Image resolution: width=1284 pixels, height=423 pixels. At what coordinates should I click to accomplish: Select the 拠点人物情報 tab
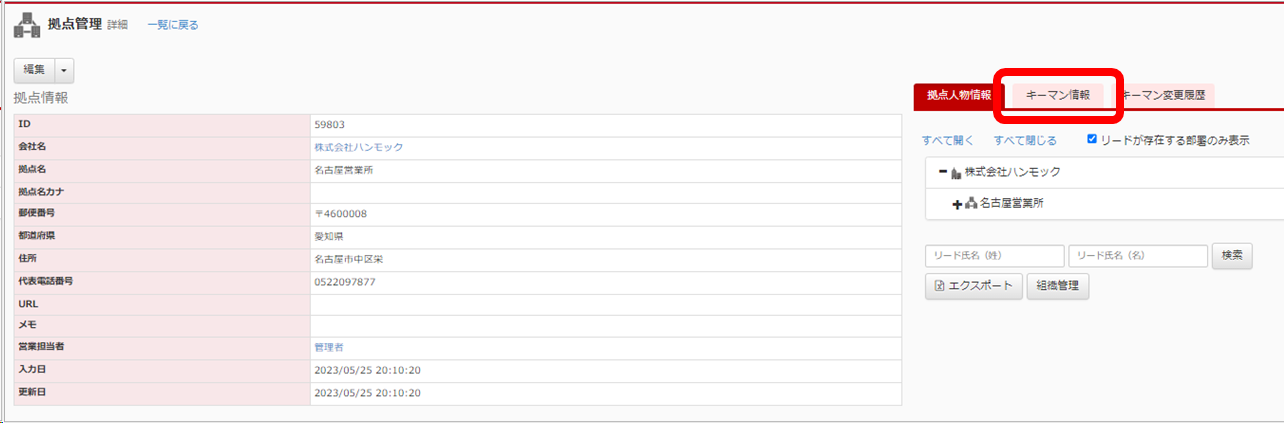coord(958,95)
